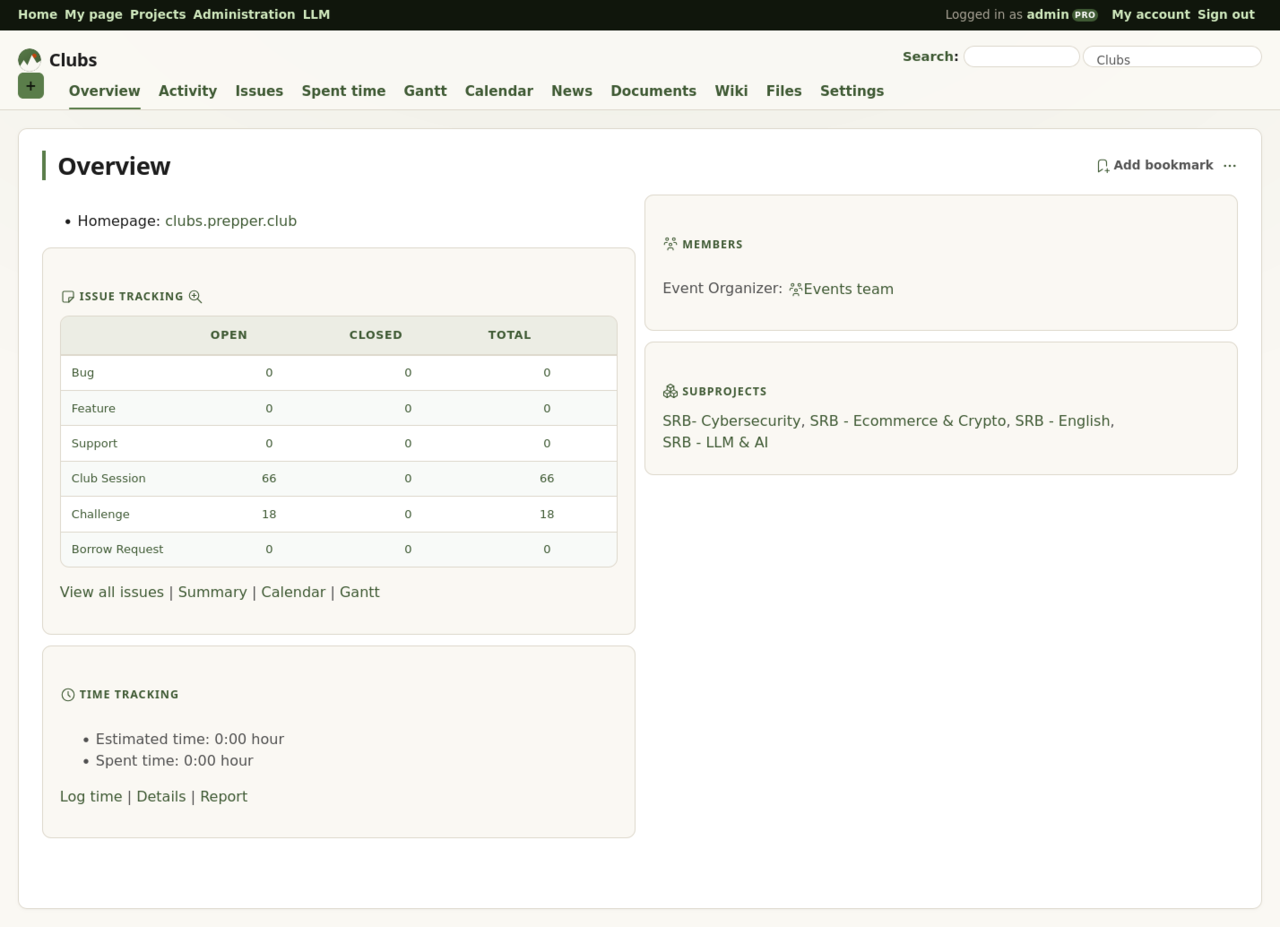
Task: Open the Clubs project jump dropdown
Action: [x=1172, y=57]
